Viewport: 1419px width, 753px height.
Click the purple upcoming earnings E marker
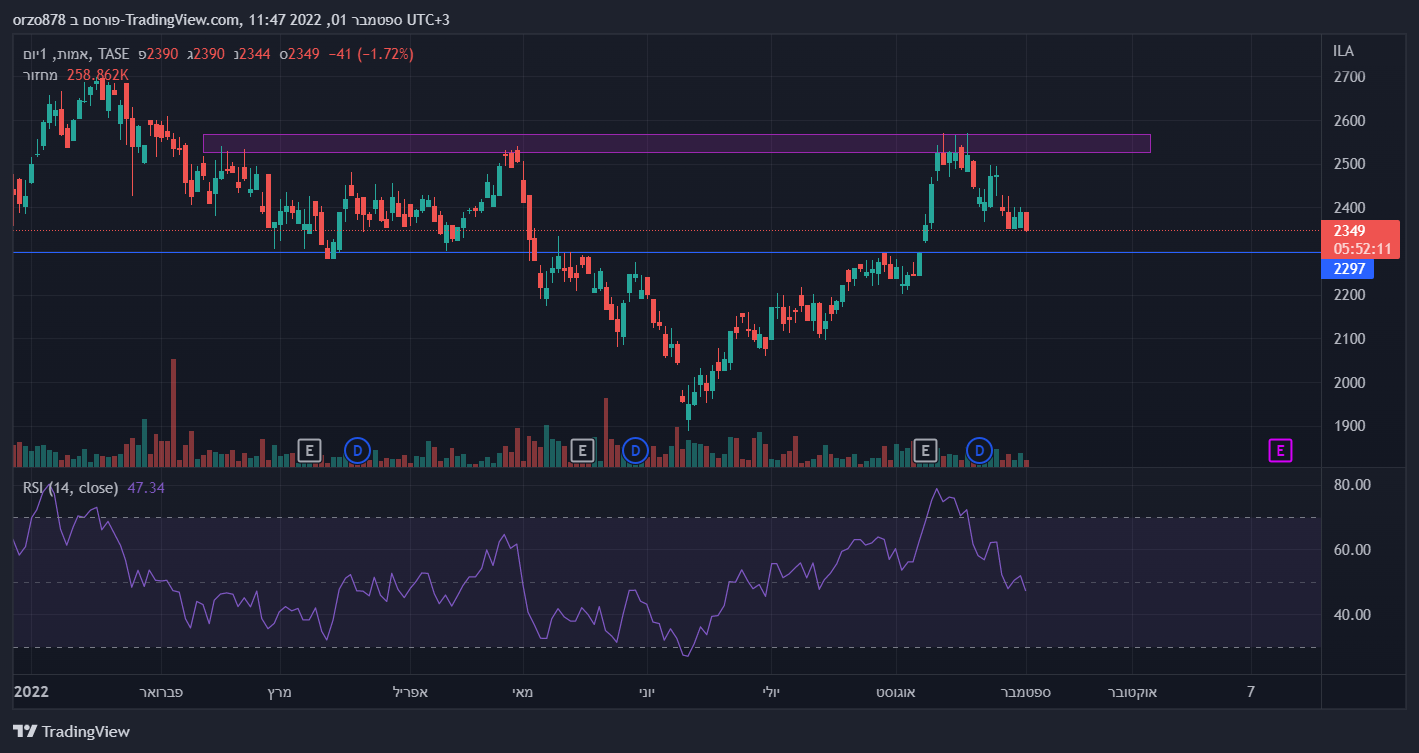1280,450
